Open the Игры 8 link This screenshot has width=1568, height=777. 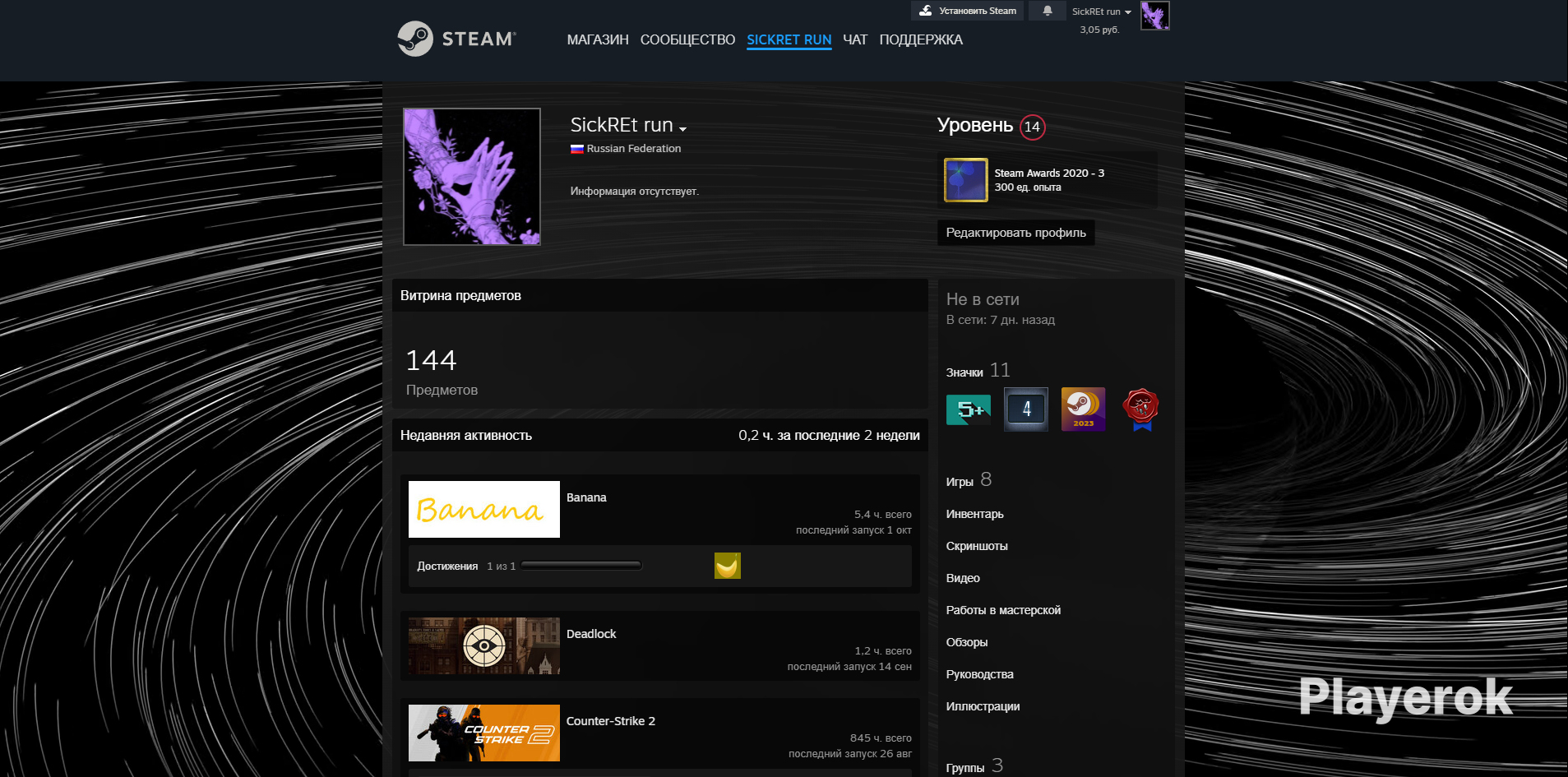point(969,480)
